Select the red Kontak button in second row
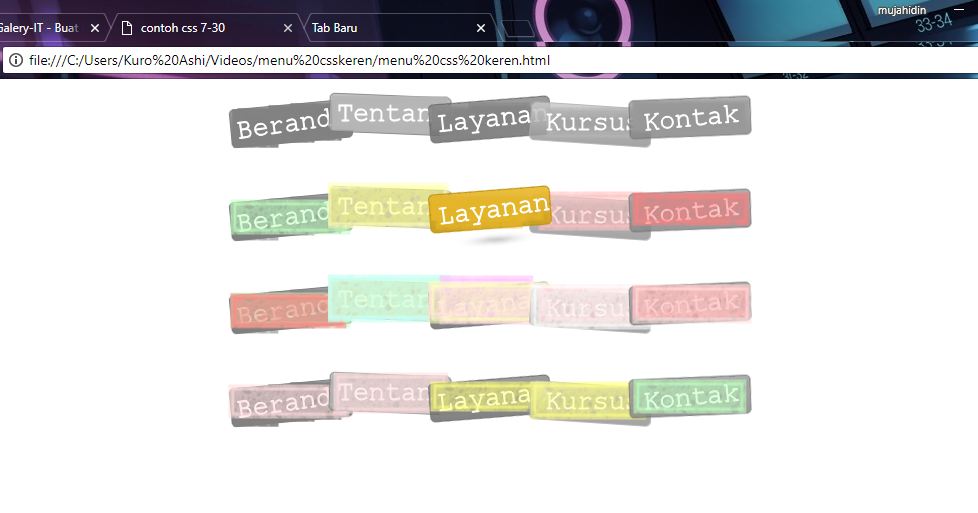The height and width of the screenshot is (513, 978). [x=690, y=211]
